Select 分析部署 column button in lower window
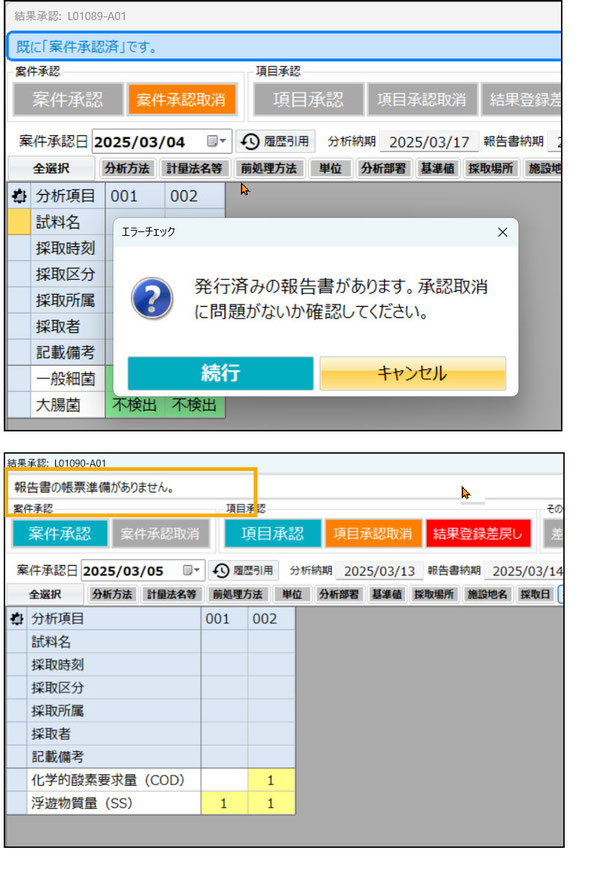This screenshot has height=871, width=599. click(x=339, y=594)
